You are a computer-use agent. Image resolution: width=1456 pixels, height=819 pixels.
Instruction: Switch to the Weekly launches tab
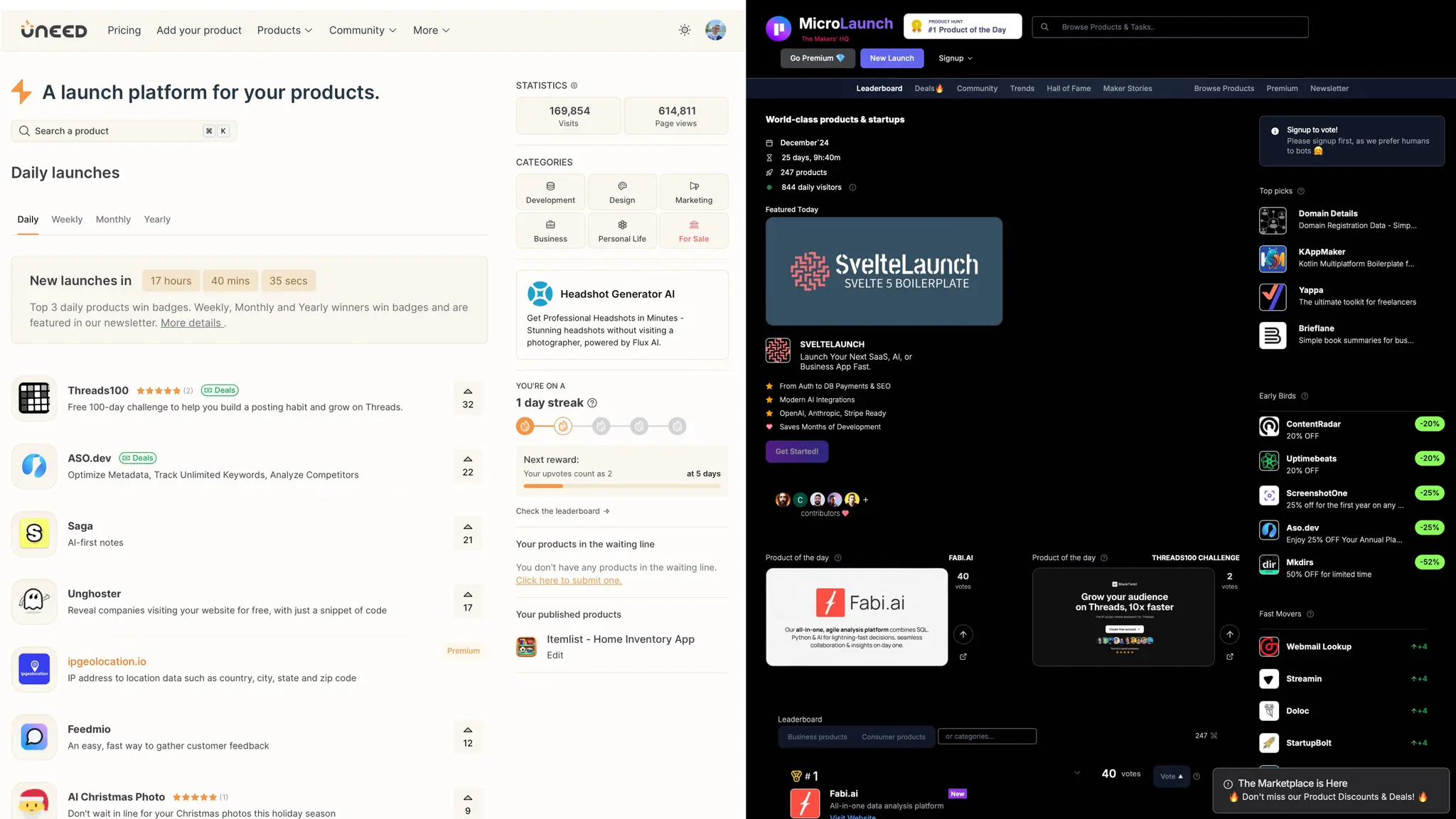click(67, 220)
